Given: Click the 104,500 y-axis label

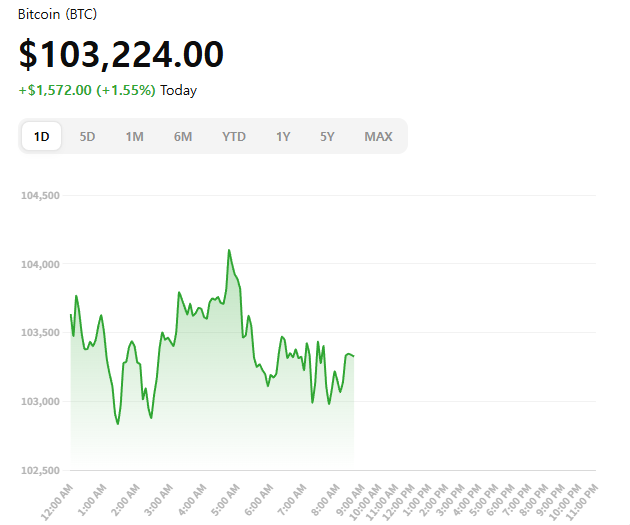Looking at the screenshot, I should [40, 195].
